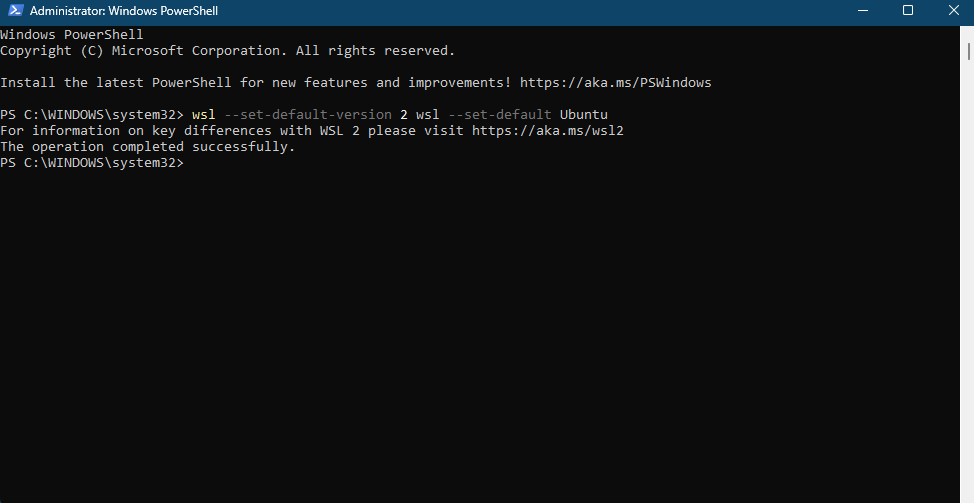The height and width of the screenshot is (503, 974).
Task: Click the 'Administrator: Windows PowerShell' window title
Action: click(124, 11)
